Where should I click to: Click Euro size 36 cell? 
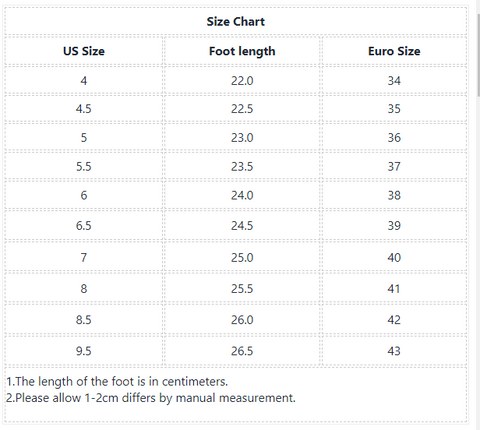pyautogui.click(x=394, y=137)
